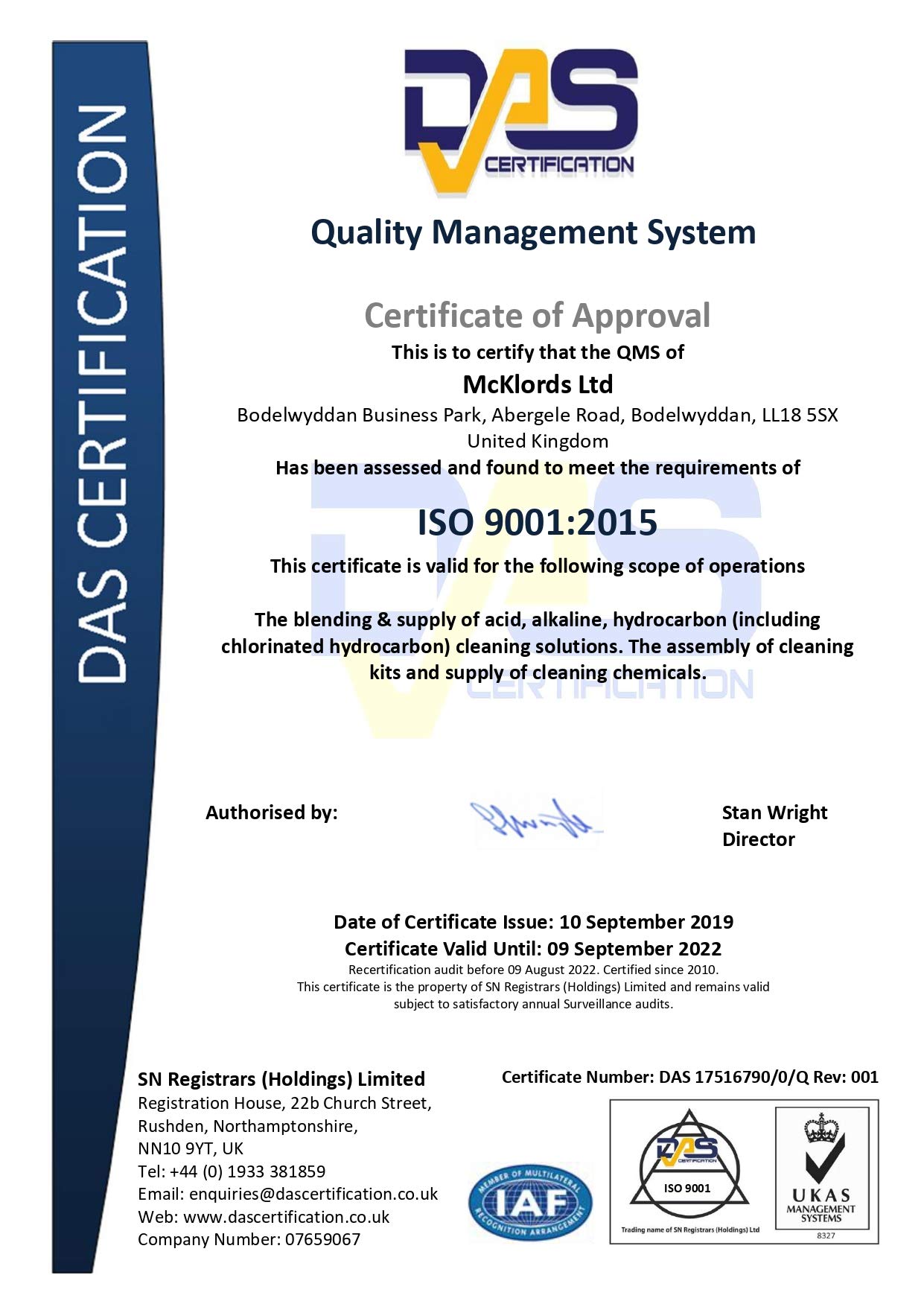Viewport: 924px width, 1307px height.
Task: Click the UKAS Management Systems crown logo
Action: (x=823, y=1174)
